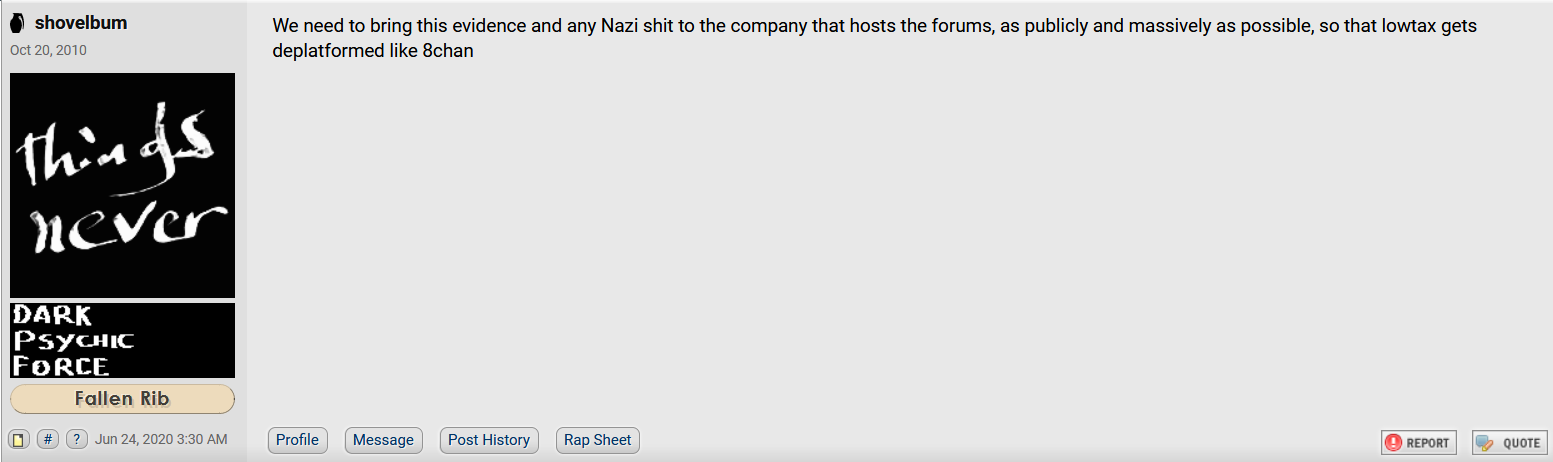
Task: Click the Oct 20, 2010 registration date
Action: tap(48, 50)
